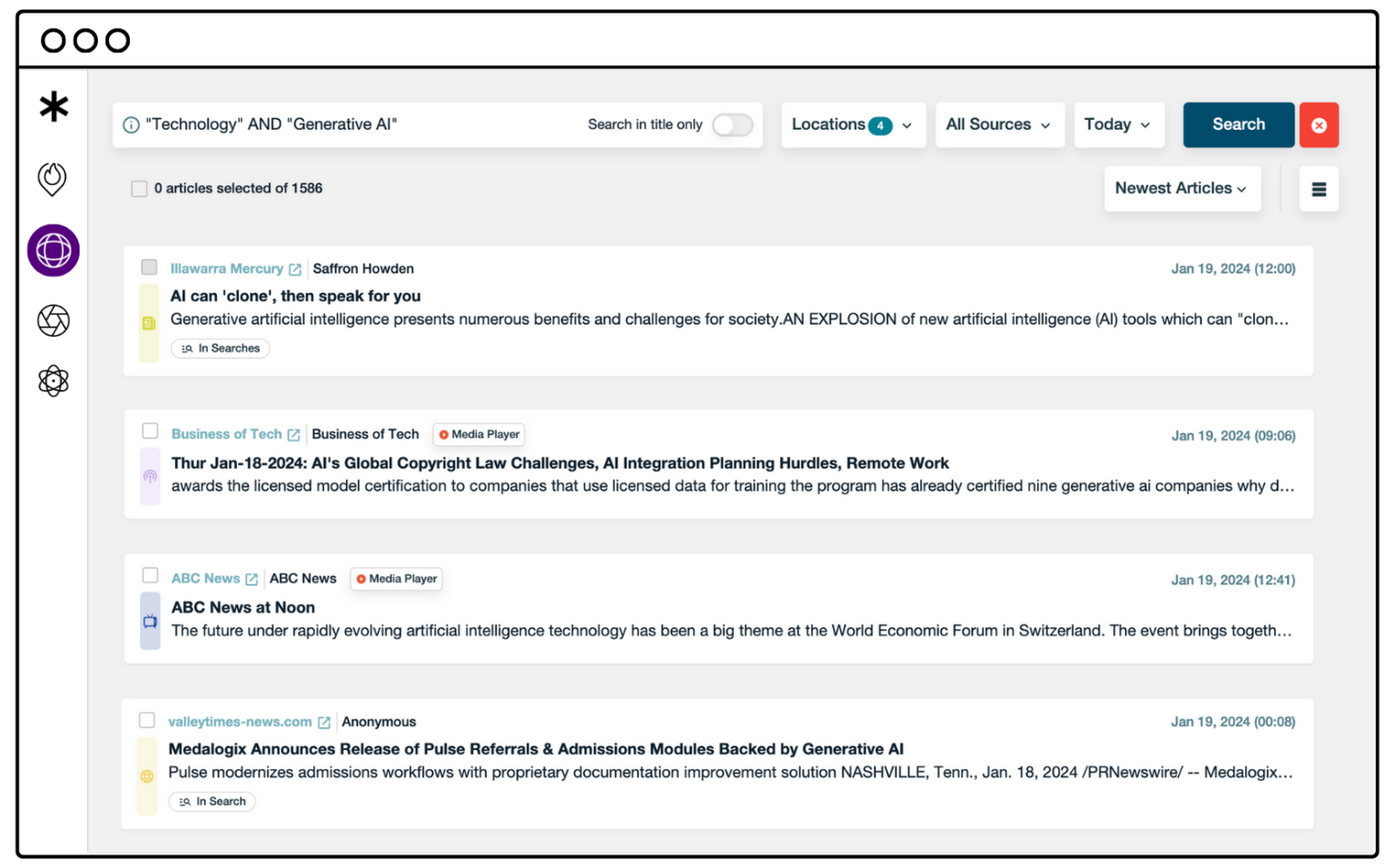
Task: Click the atom icon in sidebar
Action: click(x=54, y=380)
